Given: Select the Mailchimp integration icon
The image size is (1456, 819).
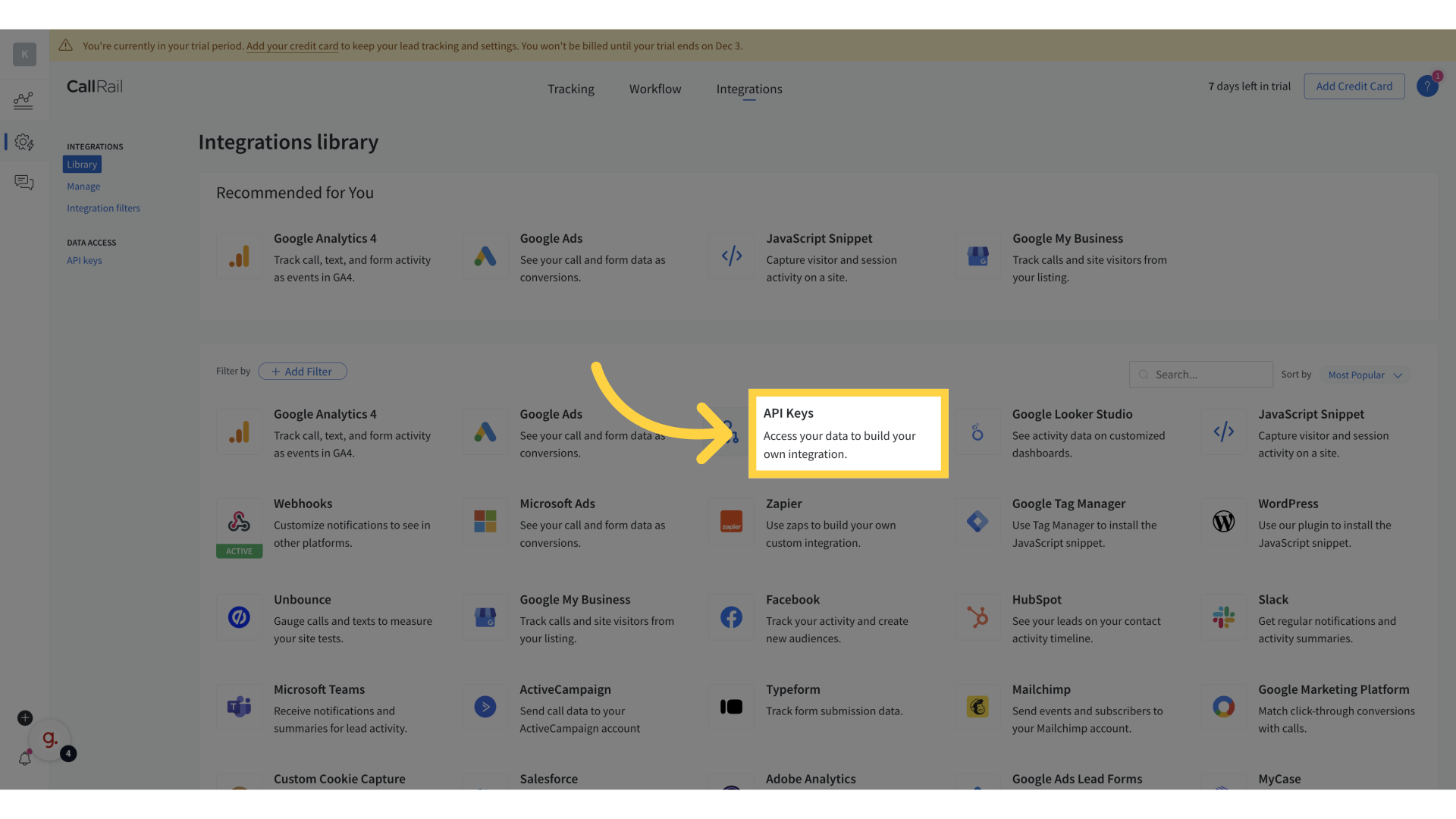Looking at the screenshot, I should coord(977,707).
